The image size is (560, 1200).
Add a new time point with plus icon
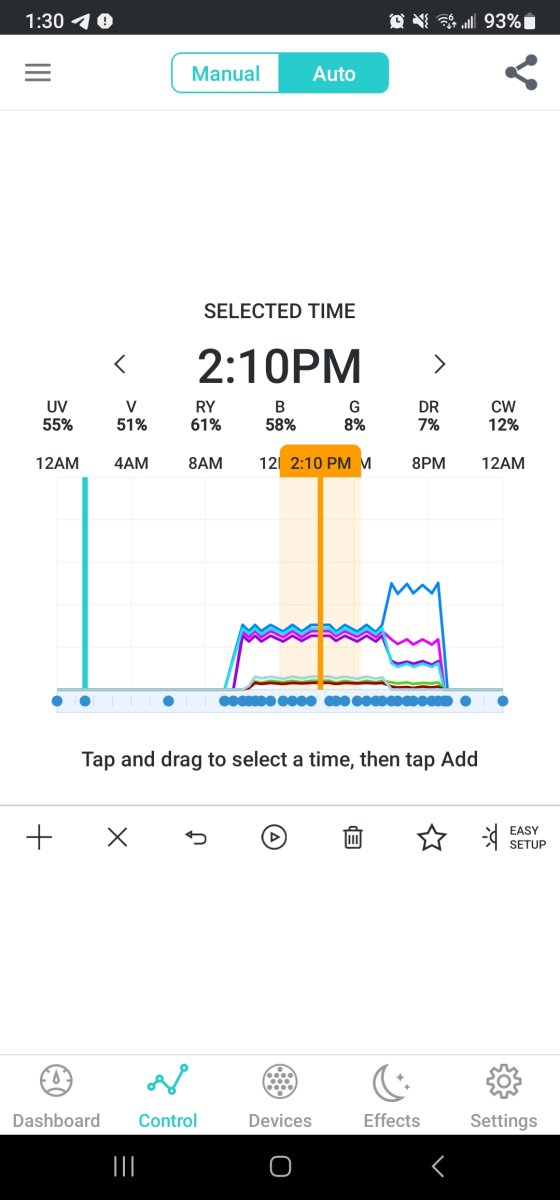pos(39,837)
